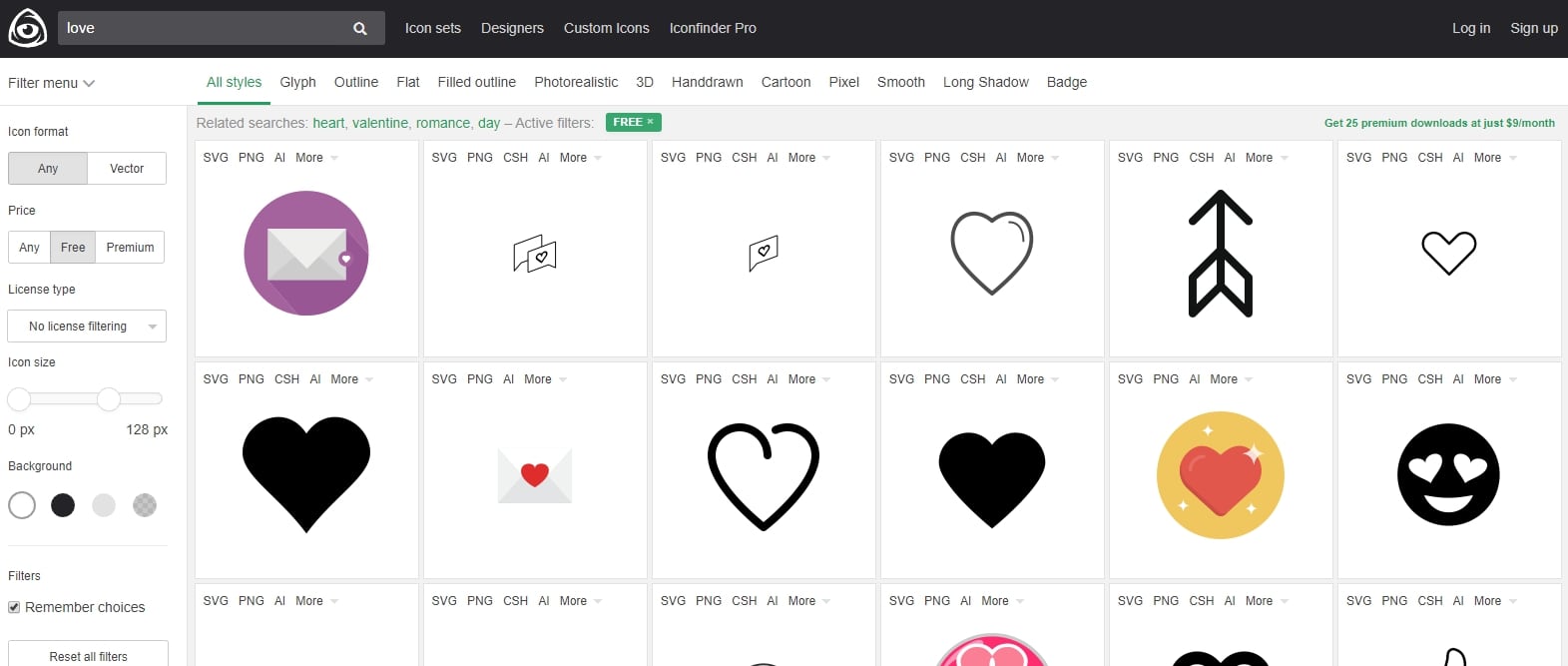Image resolution: width=1568 pixels, height=666 pixels.
Task: Select the gold circle sparkling heart icon
Action: (1220, 475)
